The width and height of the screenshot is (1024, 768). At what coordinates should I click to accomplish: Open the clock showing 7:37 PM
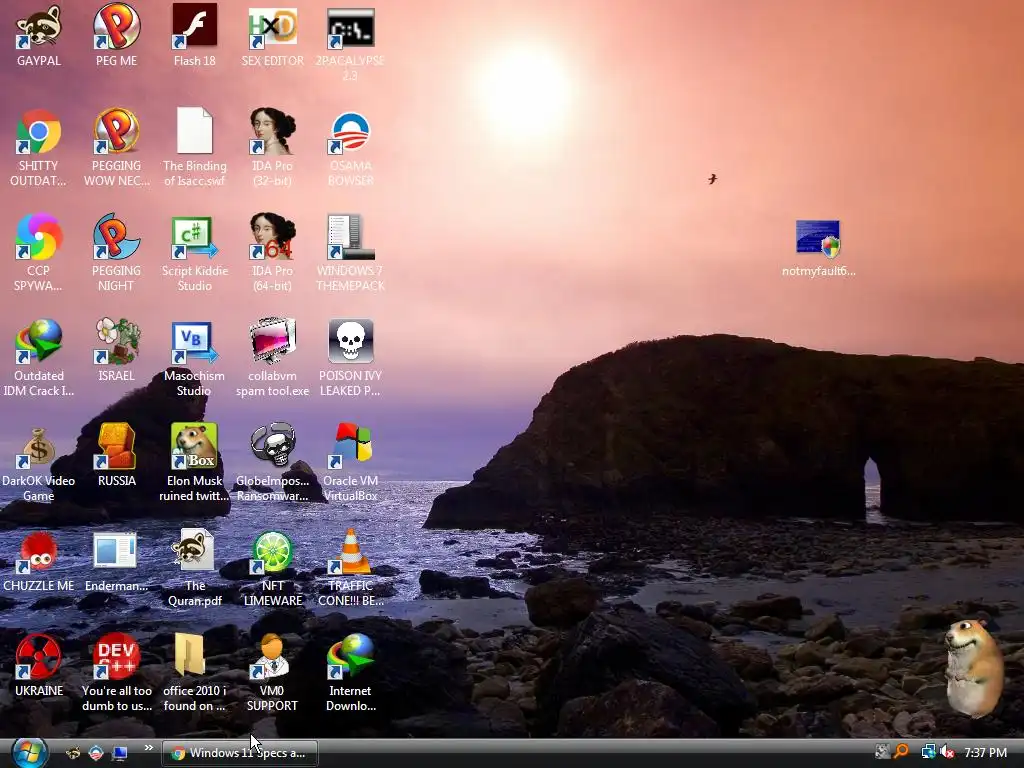985,752
